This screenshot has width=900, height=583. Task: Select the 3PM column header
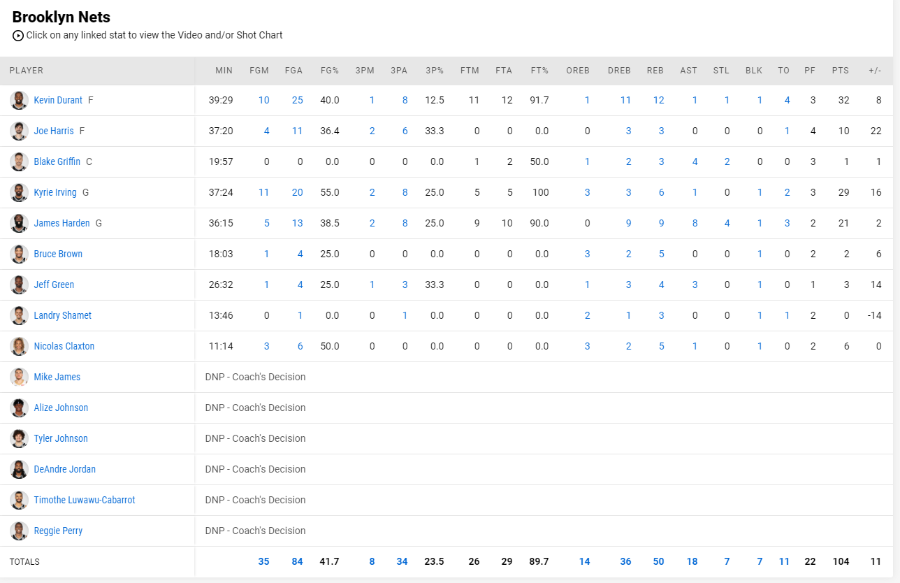(x=364, y=71)
